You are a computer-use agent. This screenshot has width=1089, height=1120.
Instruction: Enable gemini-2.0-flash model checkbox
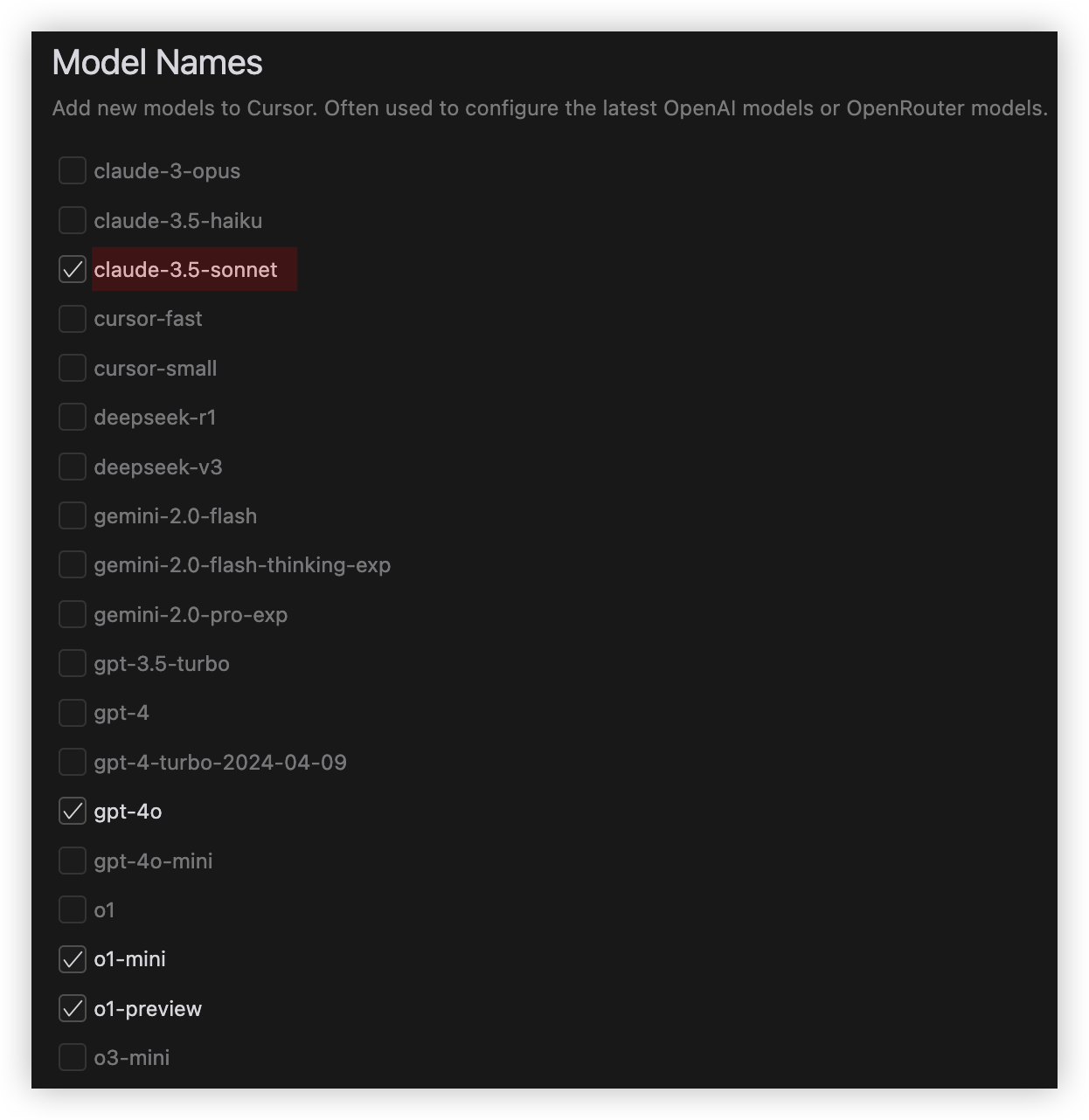pyautogui.click(x=73, y=515)
